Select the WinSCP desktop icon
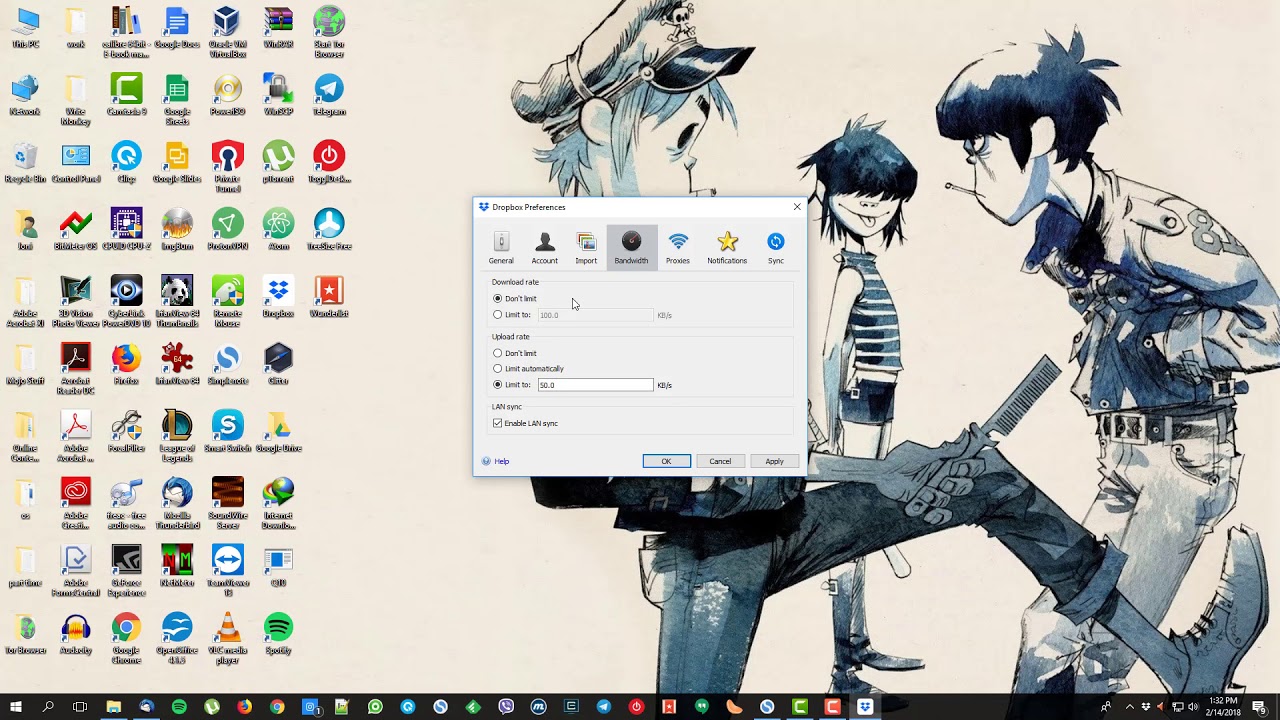The width and height of the screenshot is (1280, 720). click(x=278, y=96)
